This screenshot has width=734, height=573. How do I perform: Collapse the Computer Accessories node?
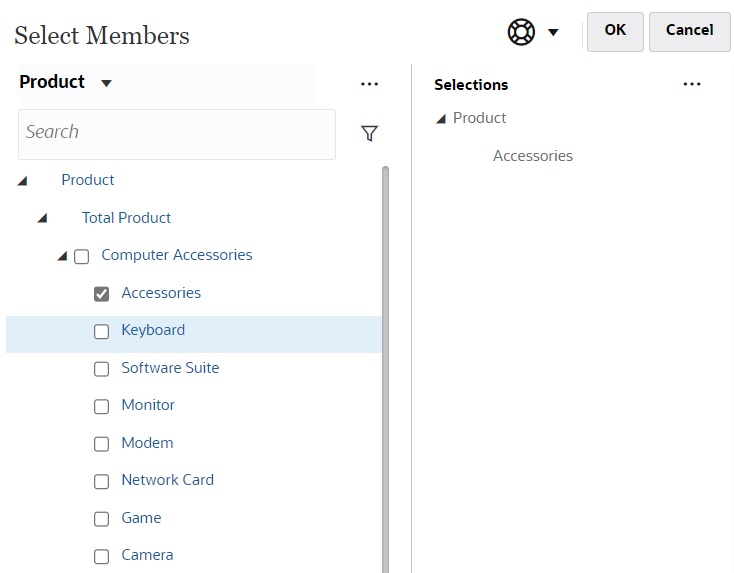pyautogui.click(x=62, y=256)
